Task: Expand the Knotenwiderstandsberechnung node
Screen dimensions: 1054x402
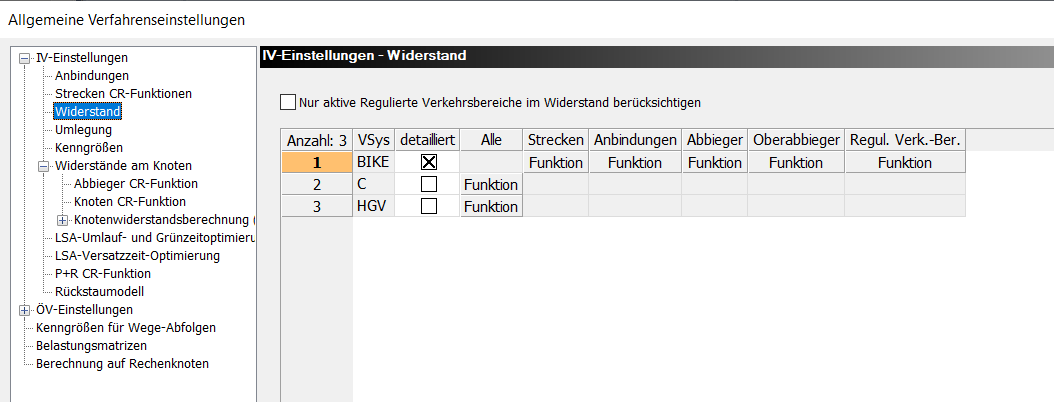Action: [x=63, y=220]
